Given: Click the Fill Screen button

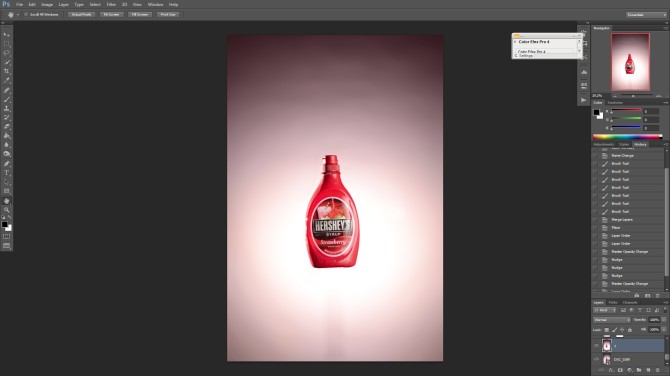Looking at the screenshot, I should tap(140, 15).
